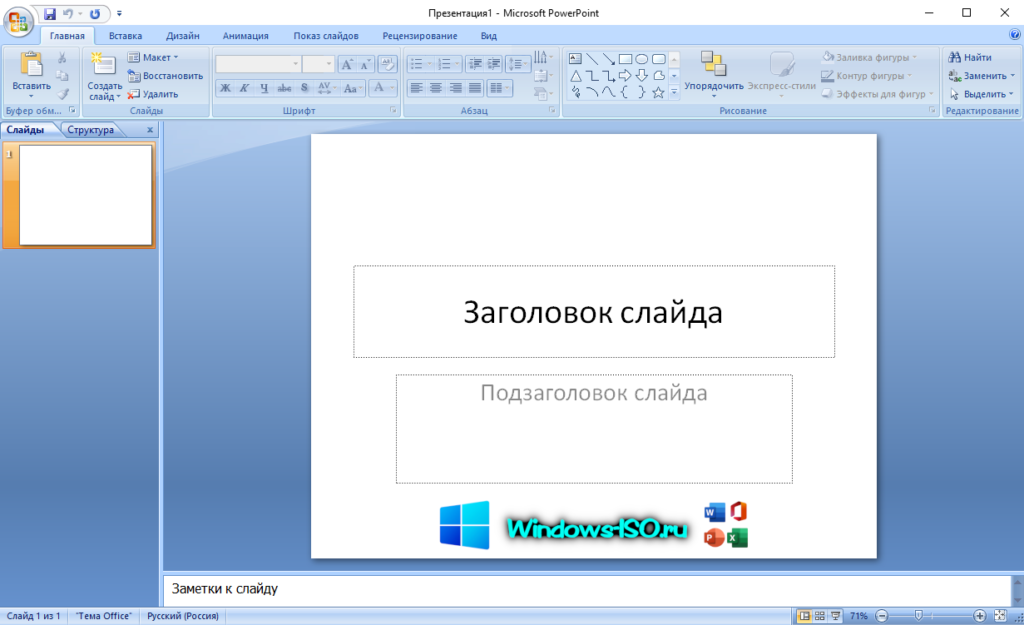This screenshot has width=1024, height=625.
Task: Switch to Slide Sorter view
Action: pos(820,616)
